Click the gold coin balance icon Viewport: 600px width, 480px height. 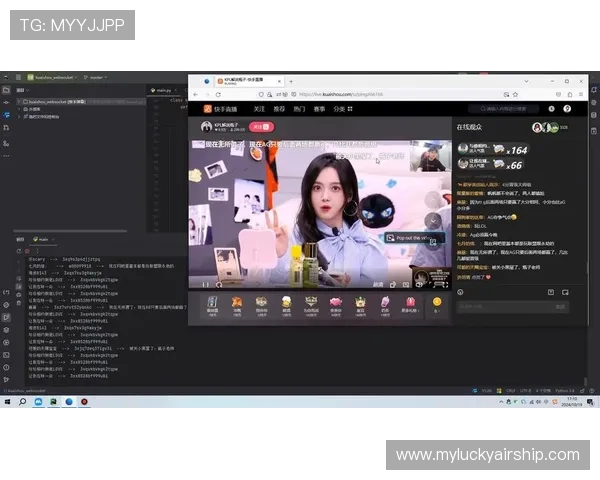[x=437, y=302]
